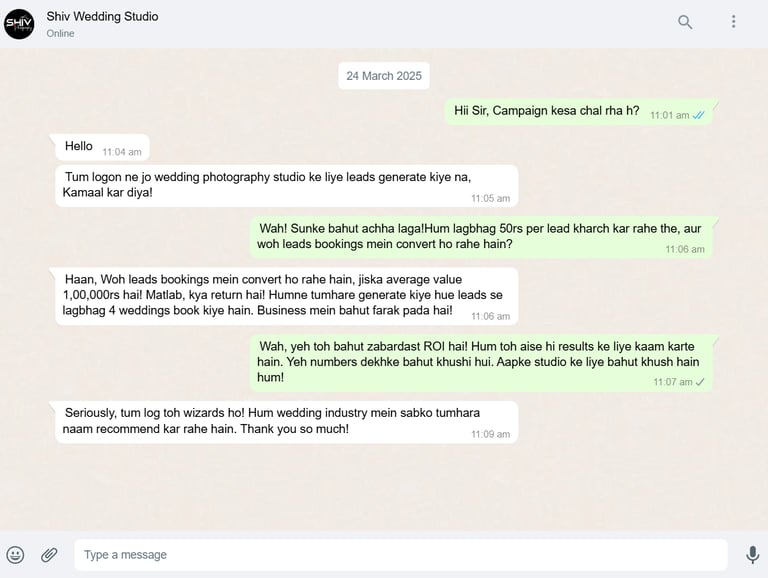Click the Shiv Wedding Studio profile picture

pos(19,24)
